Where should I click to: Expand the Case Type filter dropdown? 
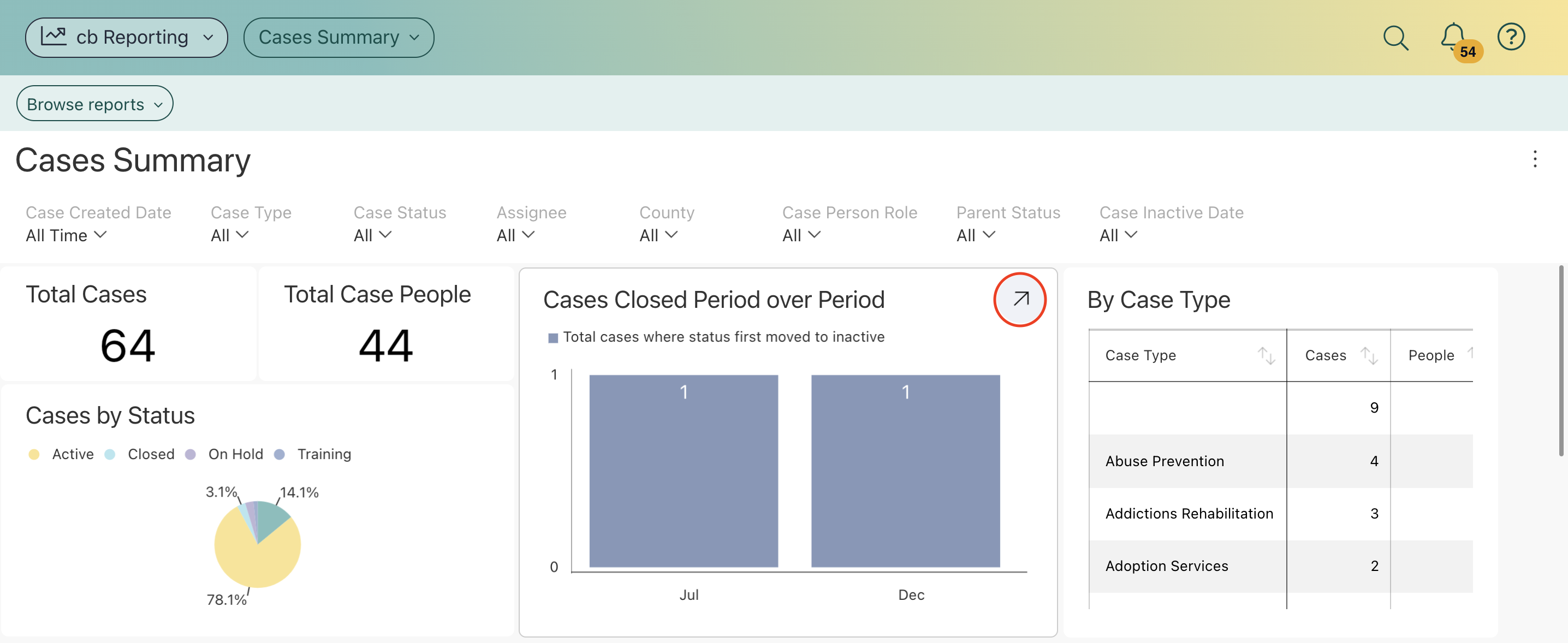tap(229, 235)
